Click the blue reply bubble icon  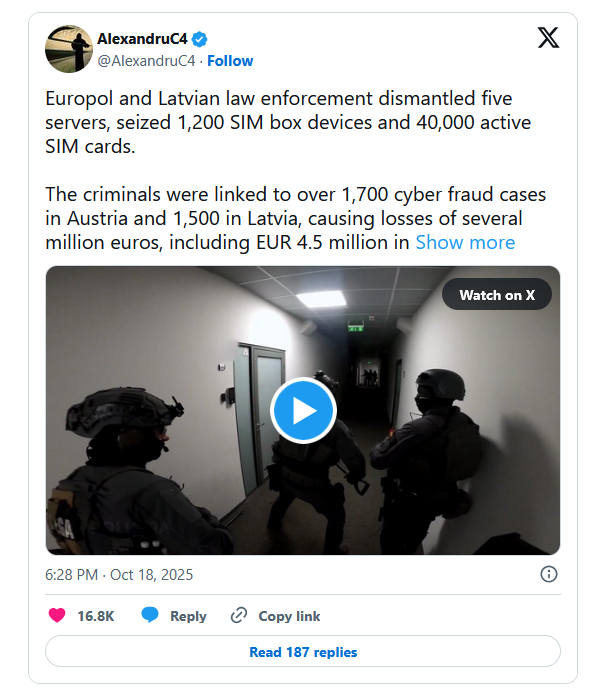(150, 615)
